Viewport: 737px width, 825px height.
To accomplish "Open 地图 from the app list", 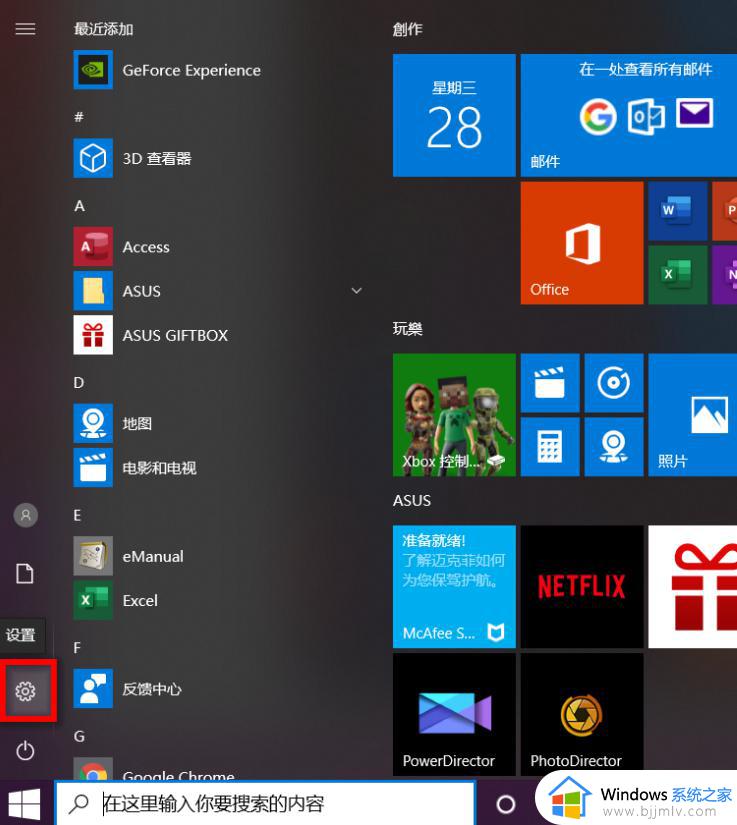I will (x=218, y=424).
